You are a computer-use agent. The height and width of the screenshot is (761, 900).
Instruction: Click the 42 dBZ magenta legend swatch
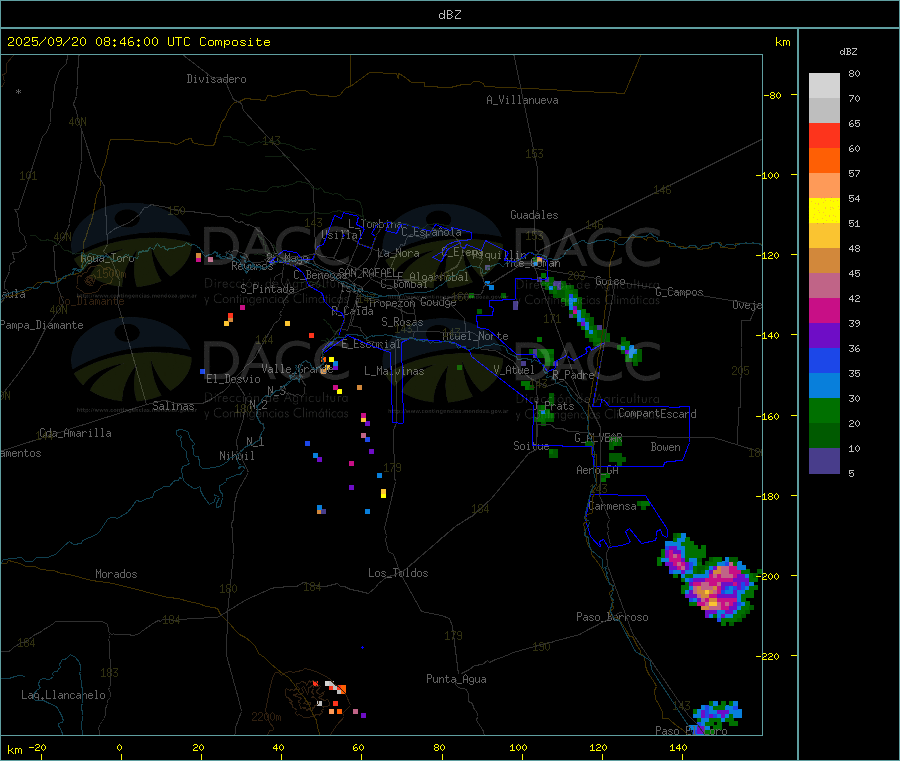coord(824,310)
